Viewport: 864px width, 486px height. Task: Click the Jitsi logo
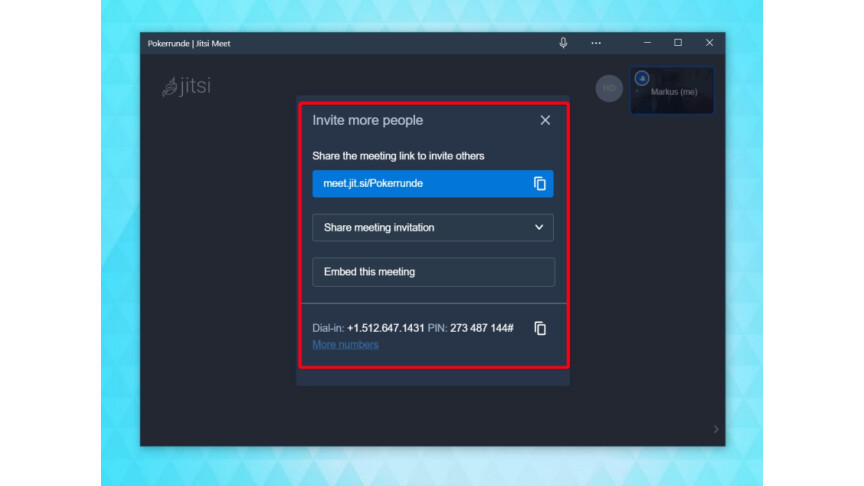click(x=186, y=87)
